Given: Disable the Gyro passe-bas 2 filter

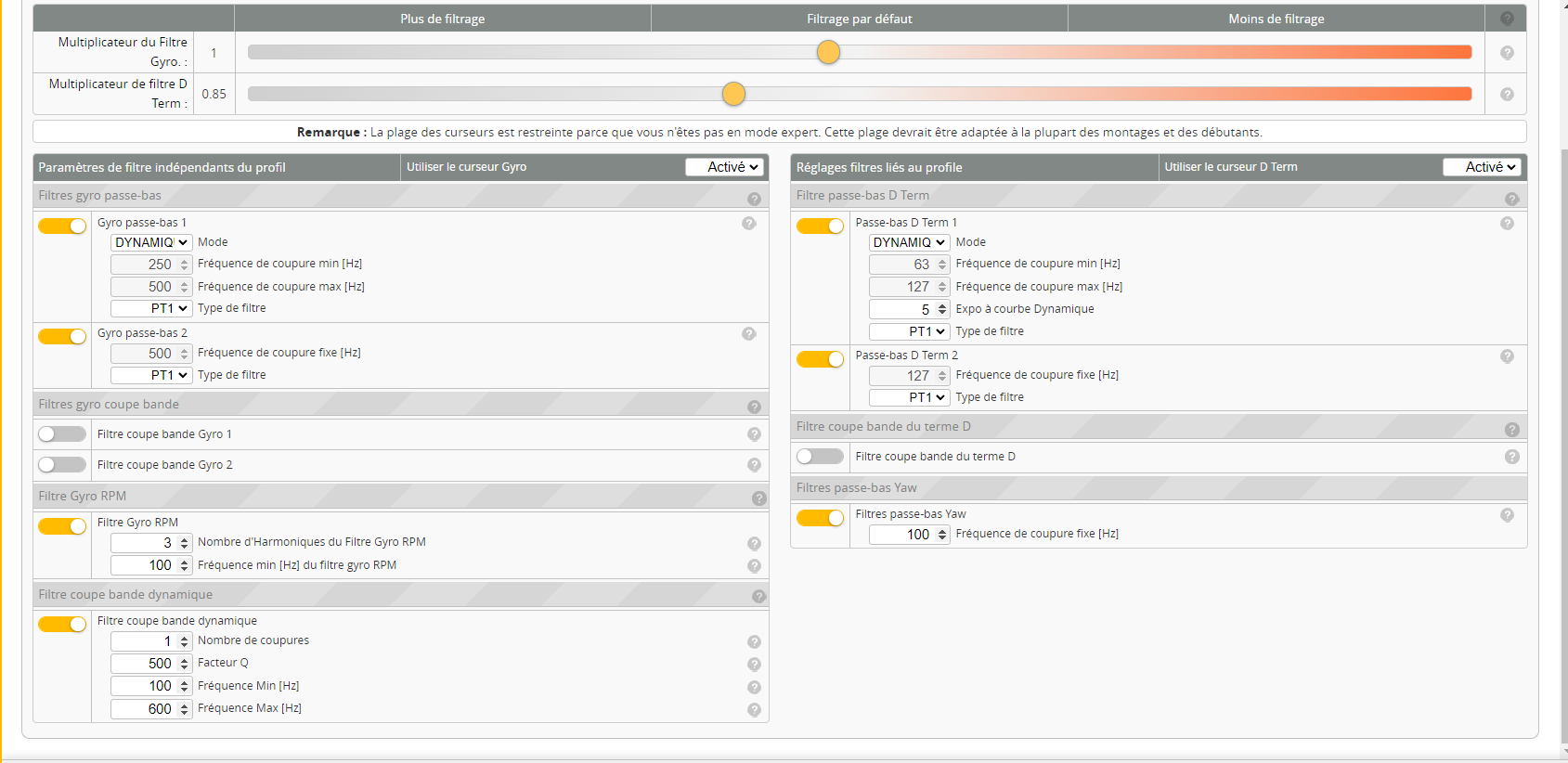Looking at the screenshot, I should point(62,336).
